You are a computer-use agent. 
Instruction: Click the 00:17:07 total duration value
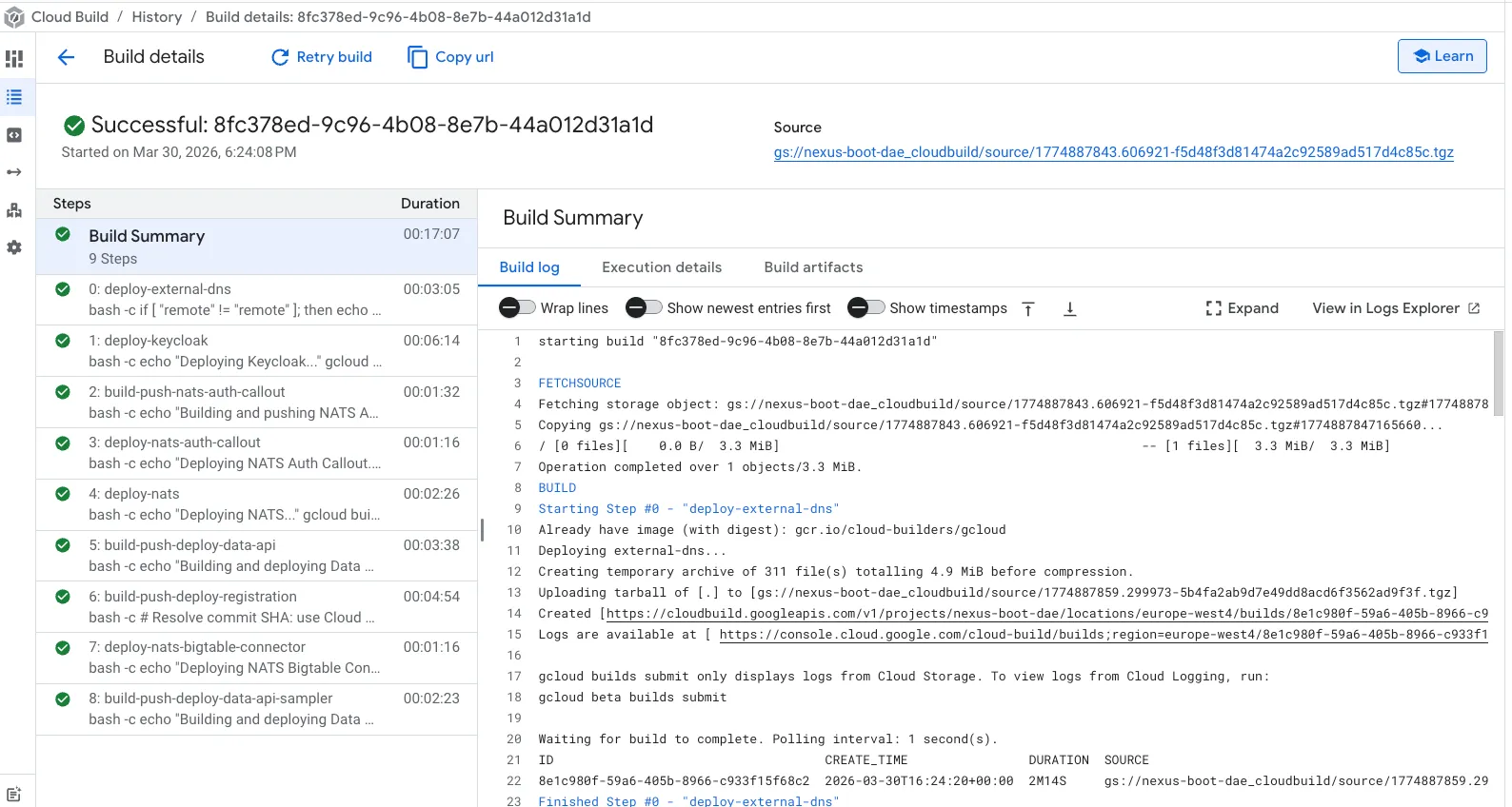431,234
